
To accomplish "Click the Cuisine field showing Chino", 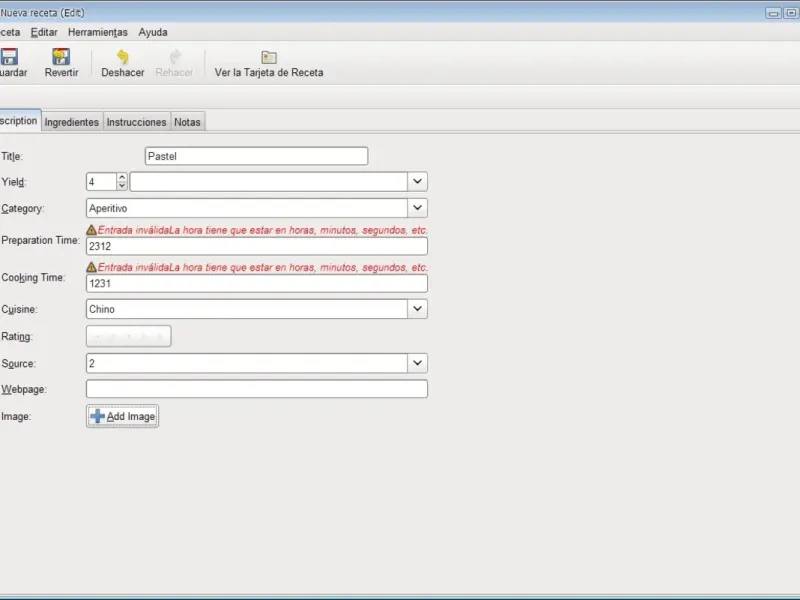I will pyautogui.click(x=247, y=309).
